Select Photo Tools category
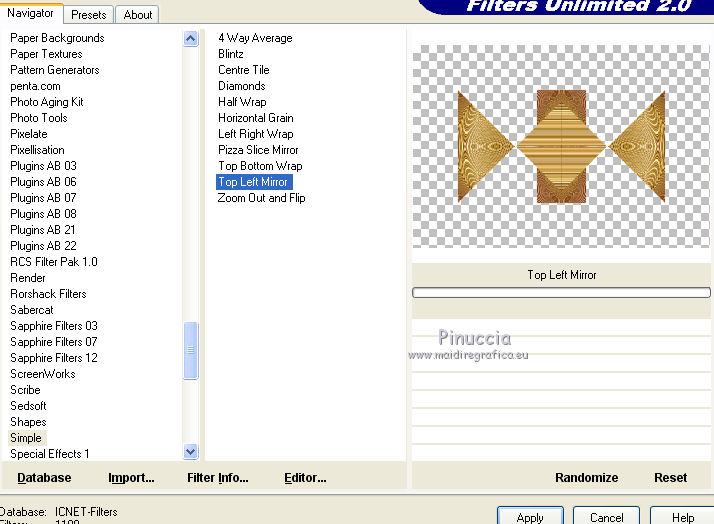This screenshot has height=524, width=714. pos(39,118)
